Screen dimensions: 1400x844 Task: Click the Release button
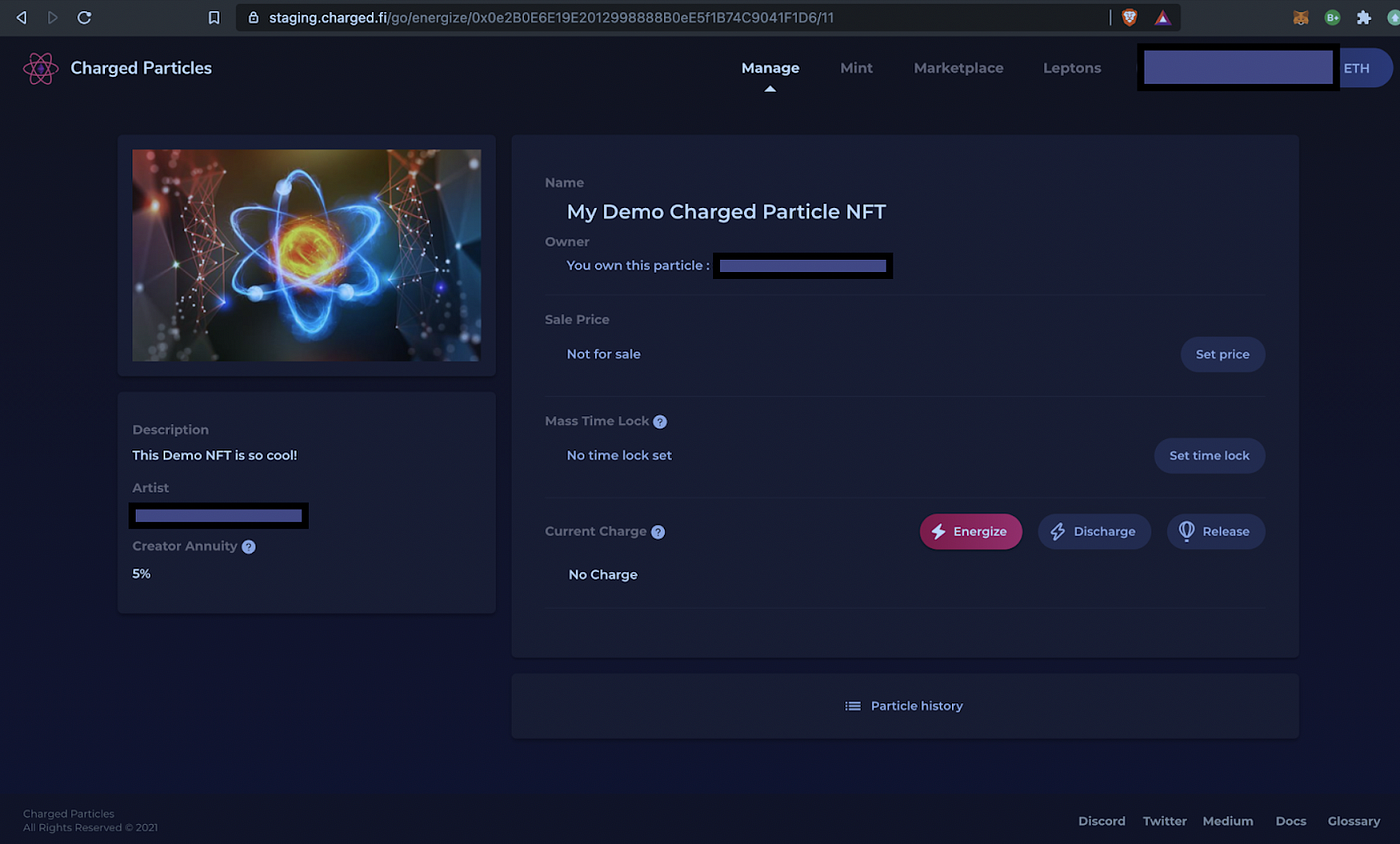click(x=1216, y=532)
